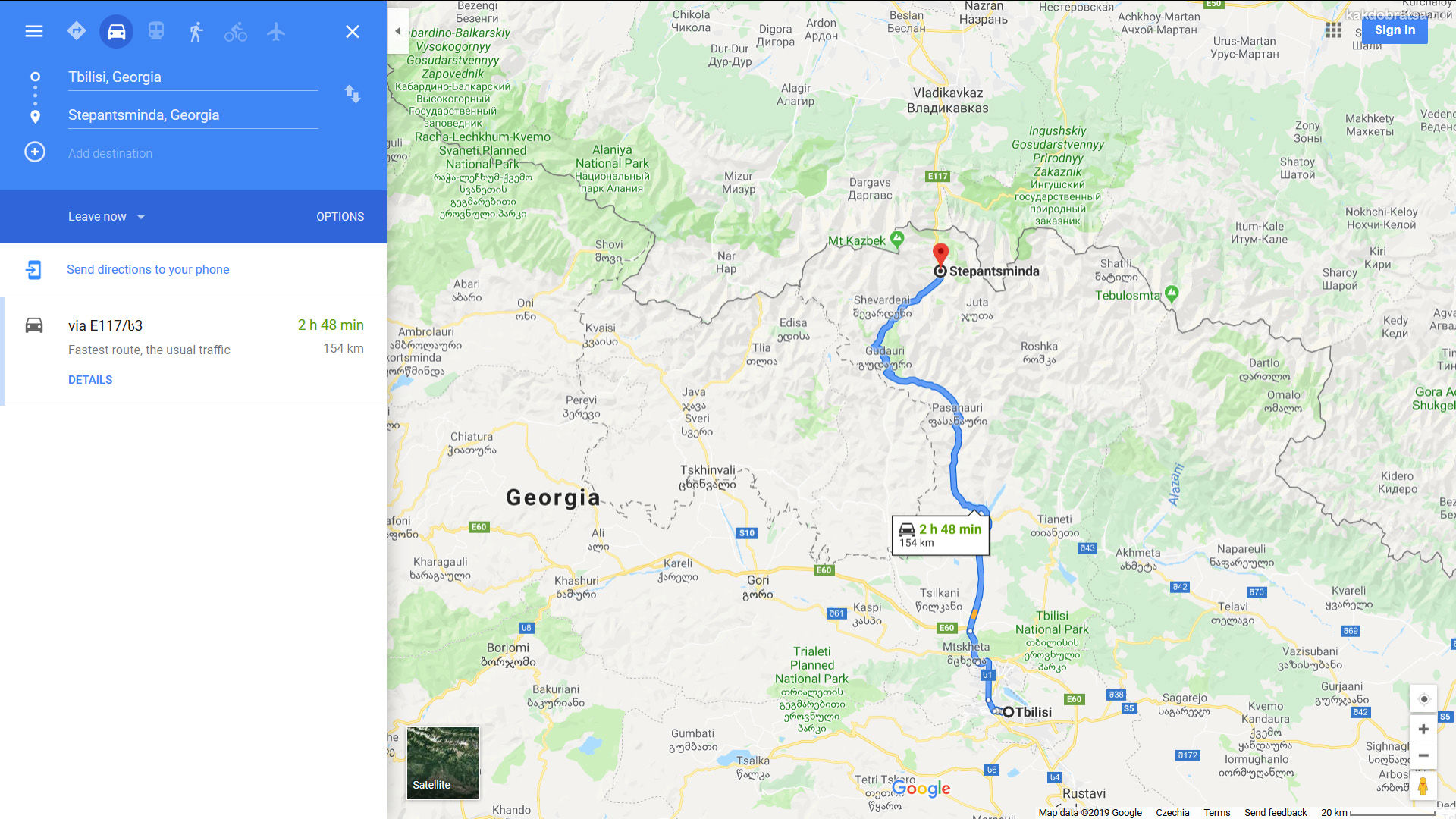Add destination plus icon
This screenshot has height=819, width=1456.
35,152
